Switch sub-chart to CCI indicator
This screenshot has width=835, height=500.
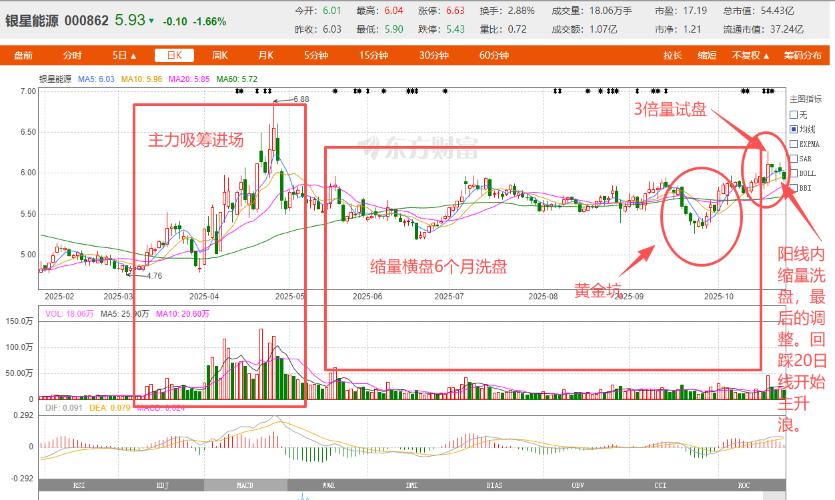pos(661,485)
